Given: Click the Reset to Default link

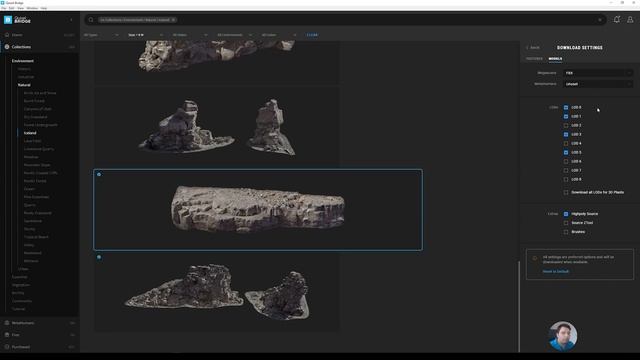Looking at the screenshot, I should point(556,271).
